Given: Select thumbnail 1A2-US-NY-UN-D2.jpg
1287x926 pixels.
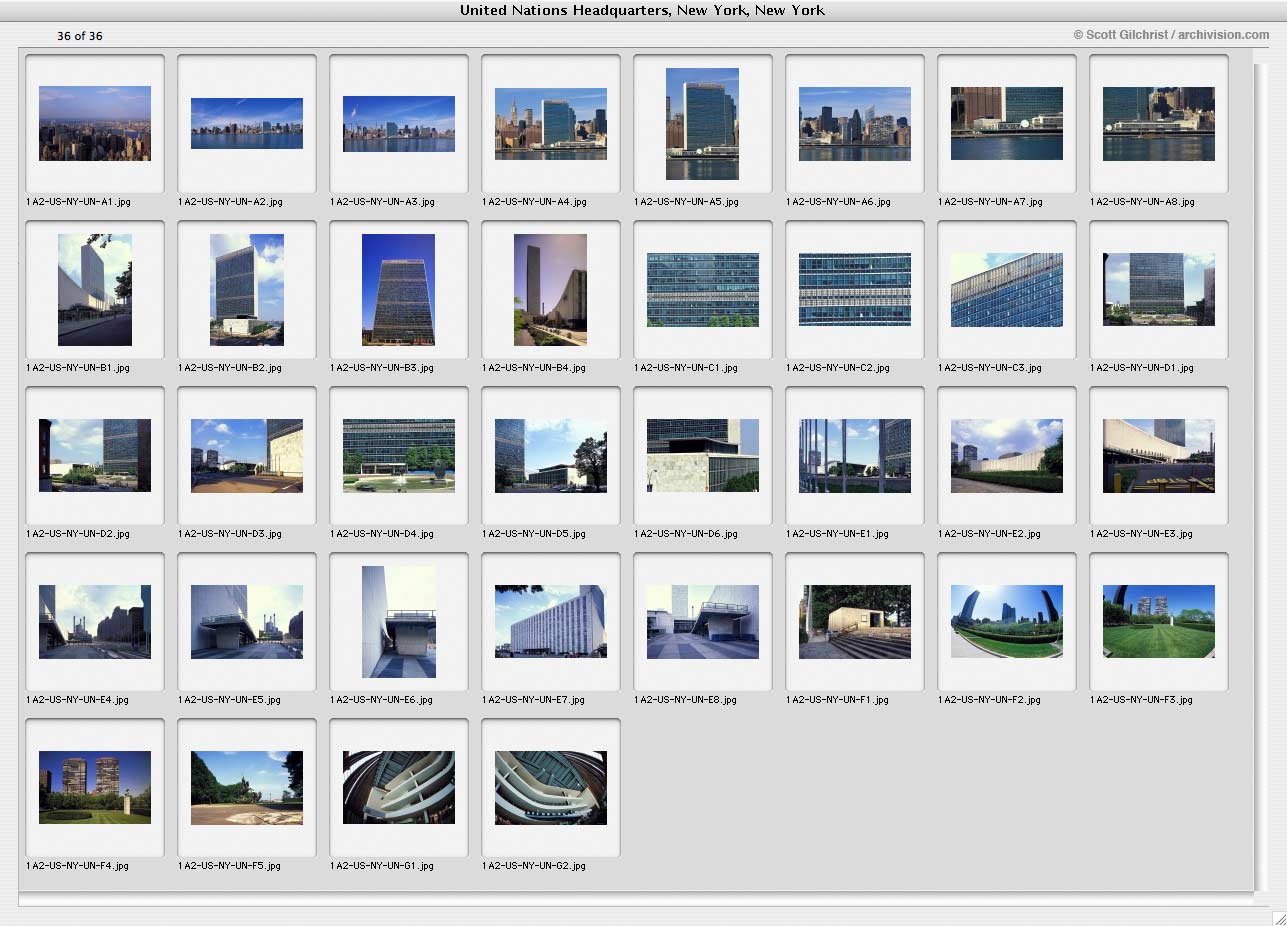Looking at the screenshot, I should pyautogui.click(x=95, y=455).
